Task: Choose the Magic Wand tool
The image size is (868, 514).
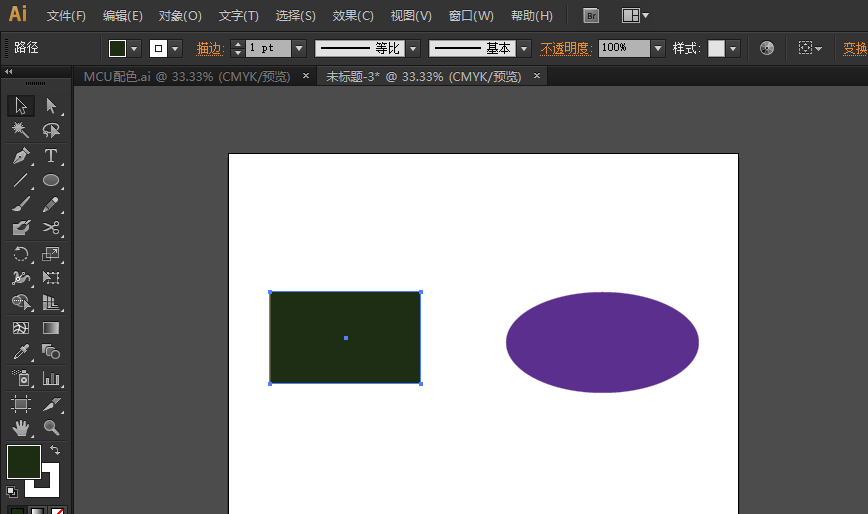Action: click(21, 130)
